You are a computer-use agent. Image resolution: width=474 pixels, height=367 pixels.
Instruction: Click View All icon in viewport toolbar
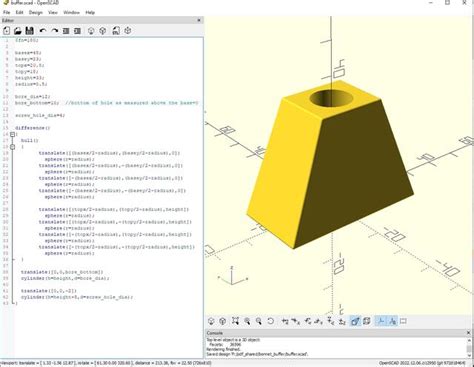[x=235, y=321]
